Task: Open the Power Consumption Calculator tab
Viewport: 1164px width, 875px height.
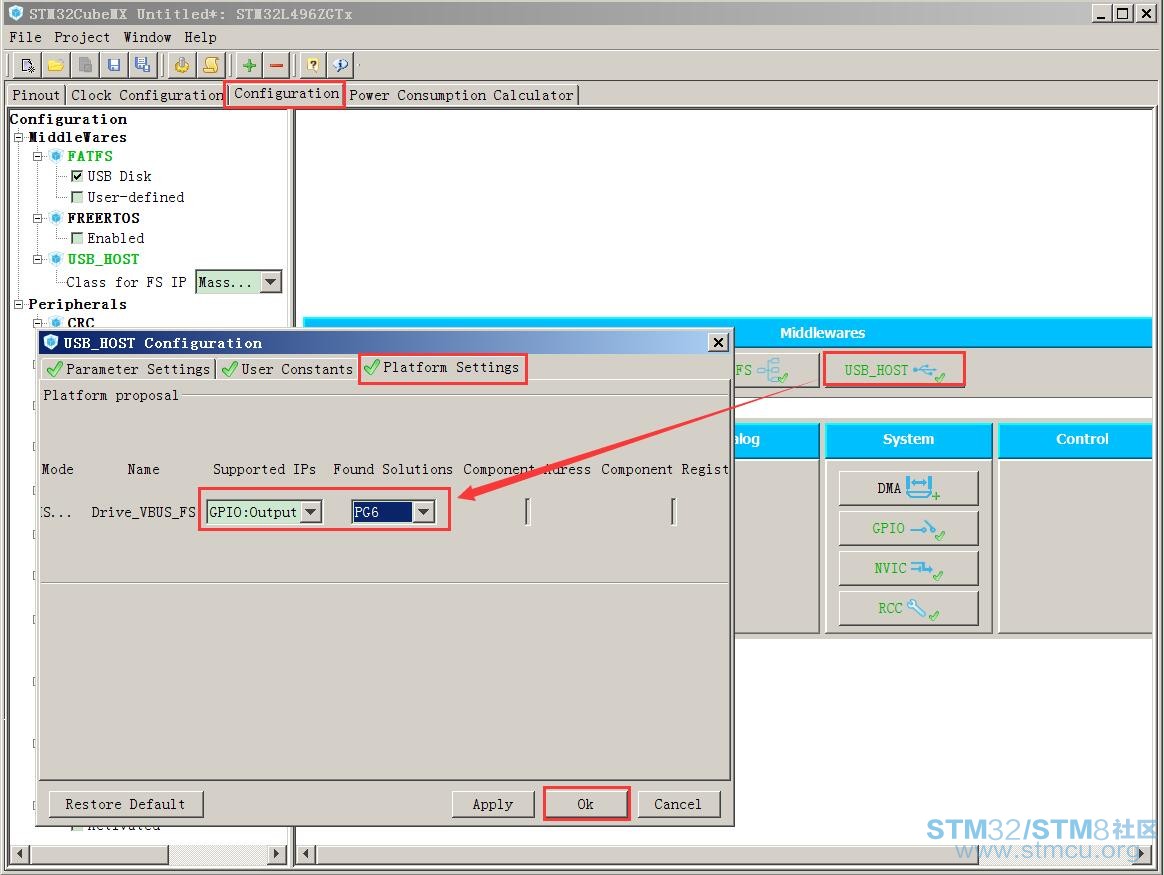Action: [x=461, y=95]
